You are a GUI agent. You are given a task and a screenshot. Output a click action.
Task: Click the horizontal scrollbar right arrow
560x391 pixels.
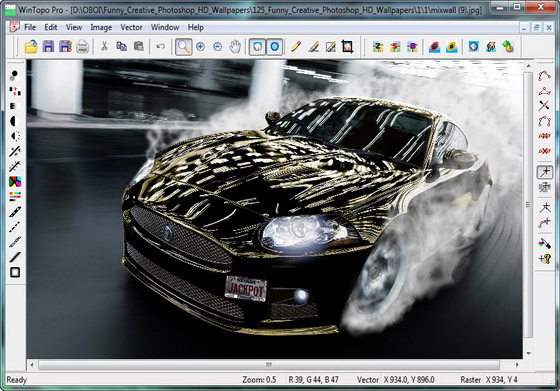[517, 365]
